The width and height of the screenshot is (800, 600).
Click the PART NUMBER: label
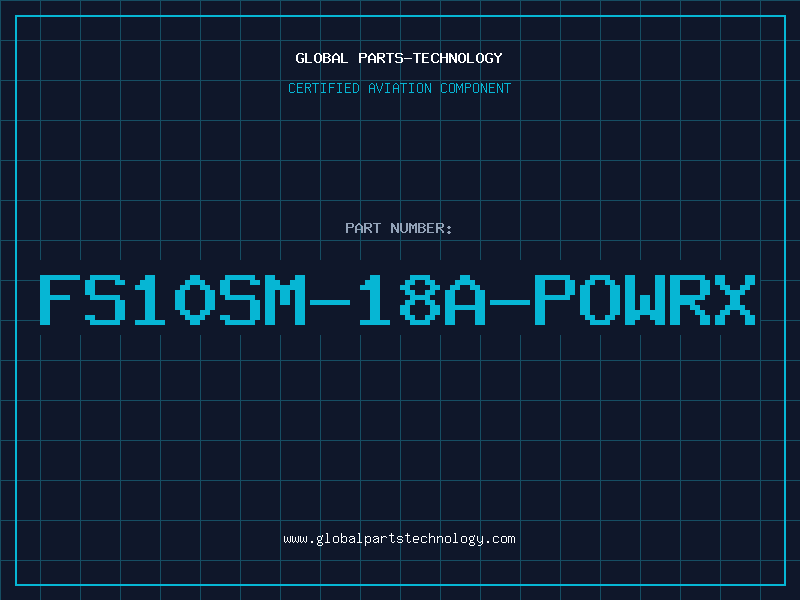399,228
